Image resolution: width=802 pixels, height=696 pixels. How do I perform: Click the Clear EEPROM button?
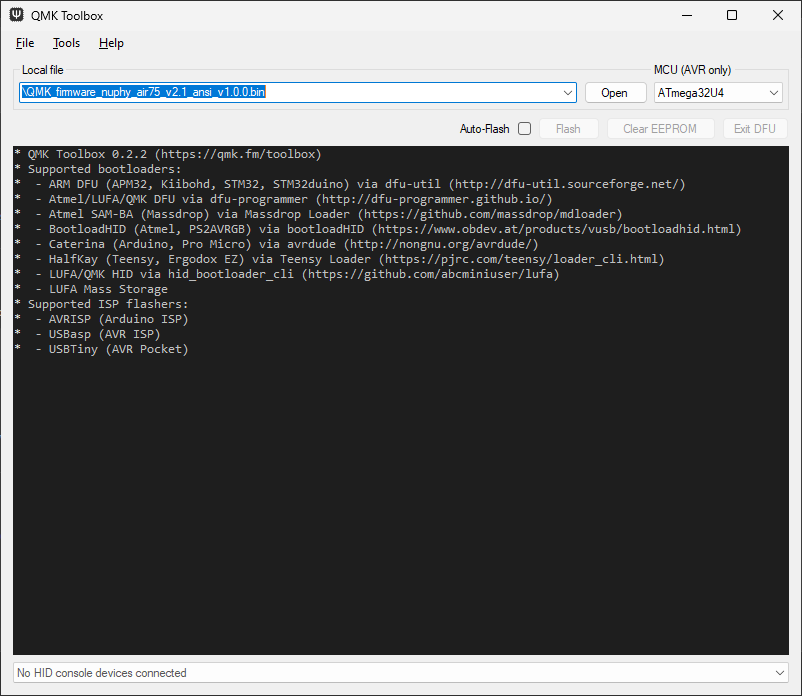660,129
